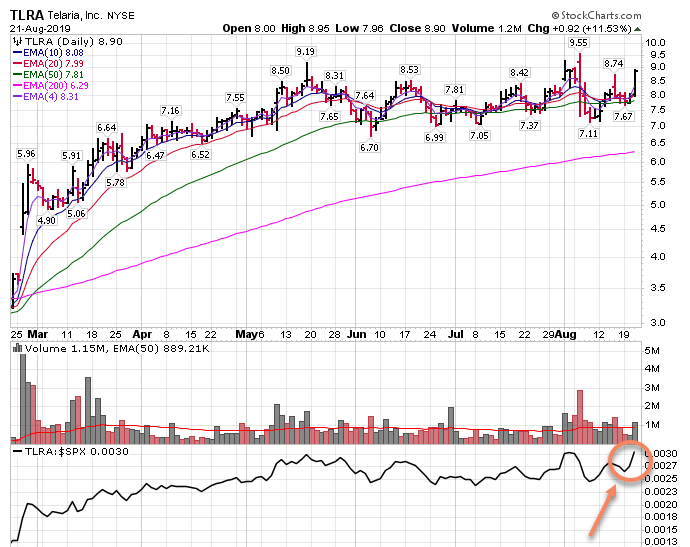Click the Apr month label on date axis

click(x=142, y=334)
